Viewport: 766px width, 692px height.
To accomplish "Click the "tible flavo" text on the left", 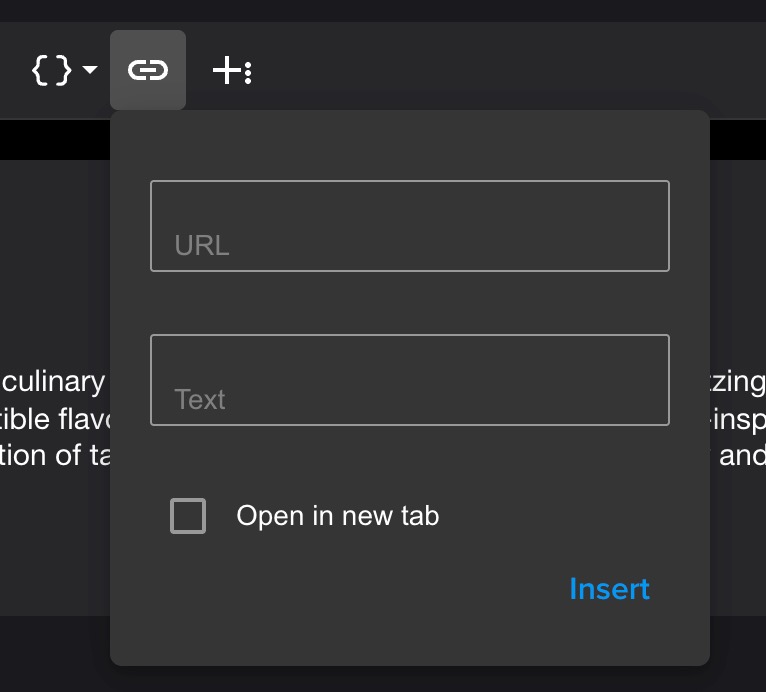I will 54,418.
